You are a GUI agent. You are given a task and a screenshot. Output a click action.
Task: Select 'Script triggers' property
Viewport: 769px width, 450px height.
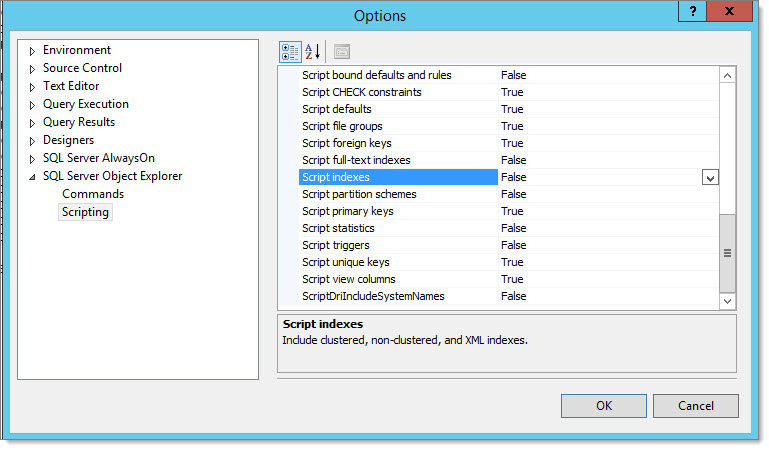(335, 245)
